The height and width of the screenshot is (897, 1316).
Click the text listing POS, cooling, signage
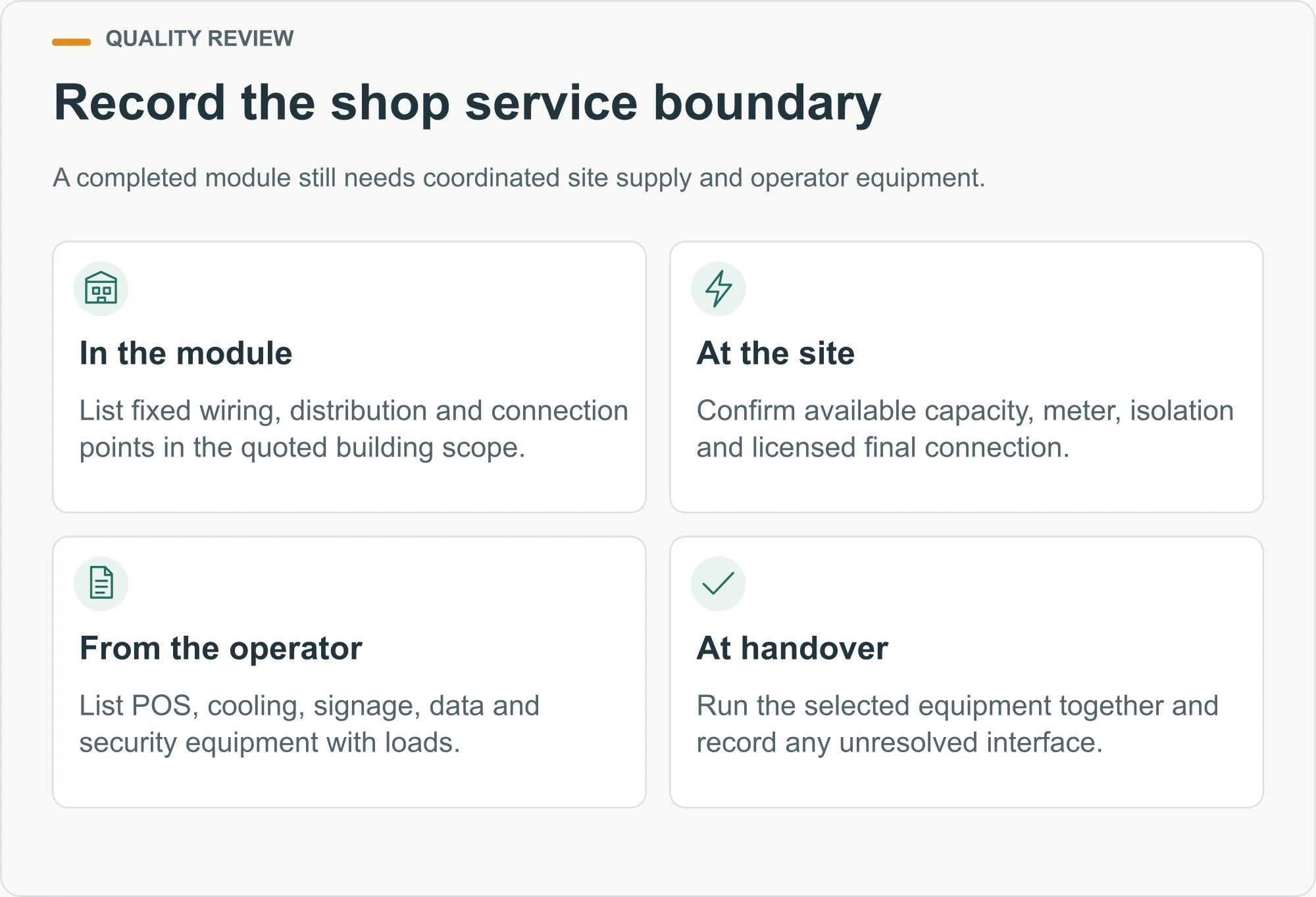pos(309,724)
